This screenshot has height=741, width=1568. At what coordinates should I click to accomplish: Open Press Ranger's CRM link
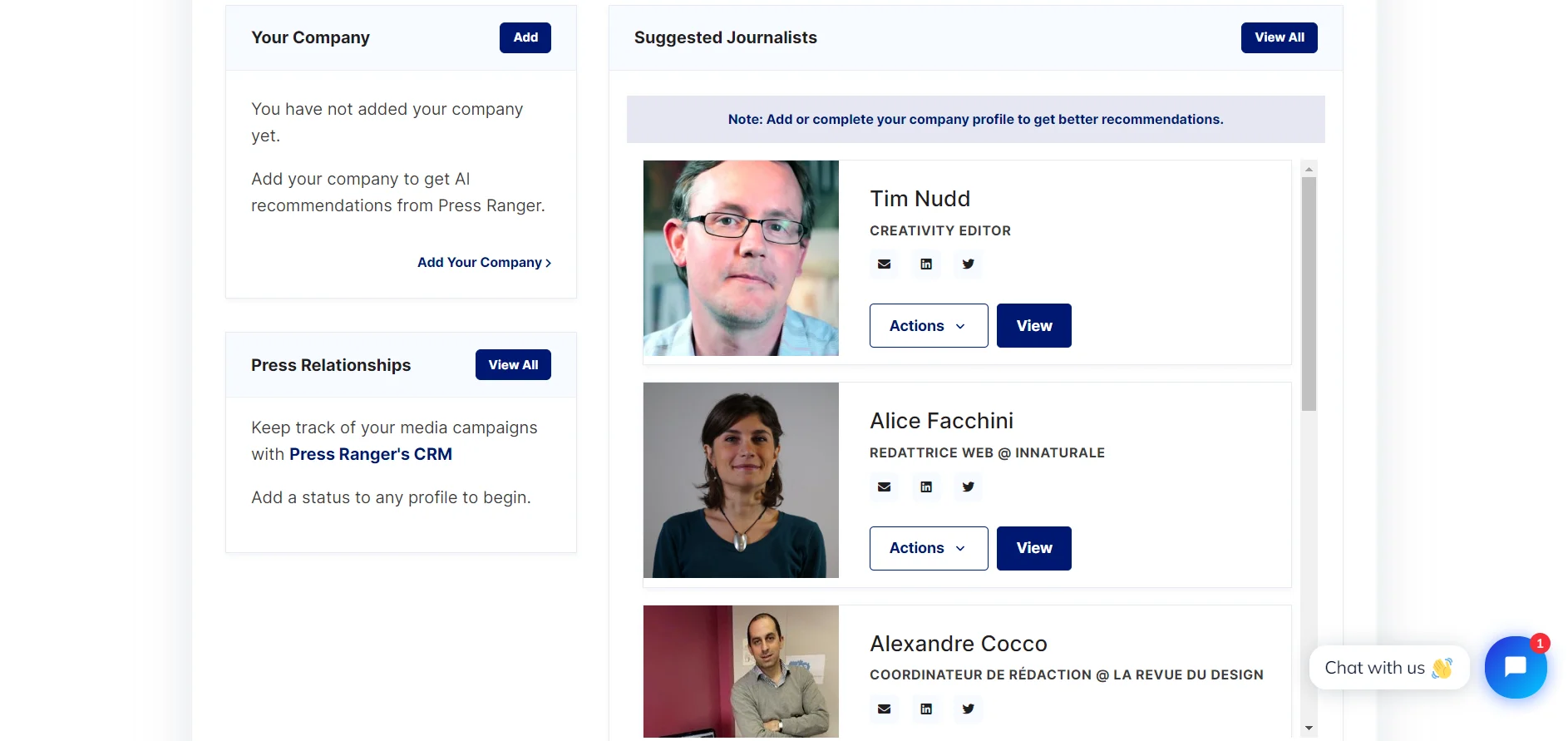[371, 454]
